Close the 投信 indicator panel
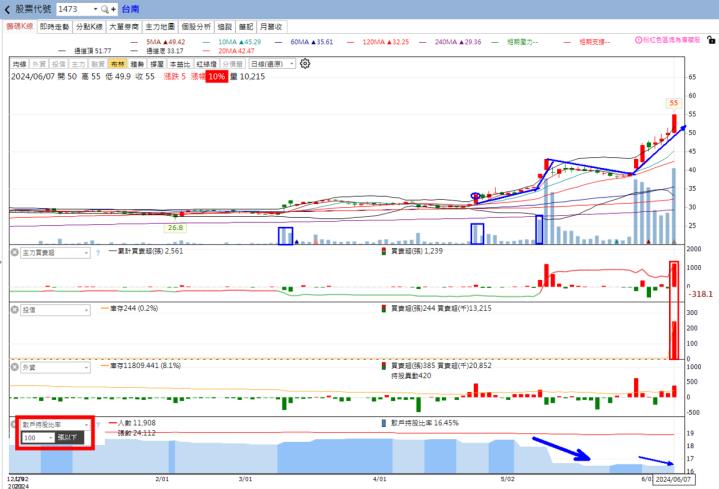The width and height of the screenshot is (719, 489). [x=14, y=310]
